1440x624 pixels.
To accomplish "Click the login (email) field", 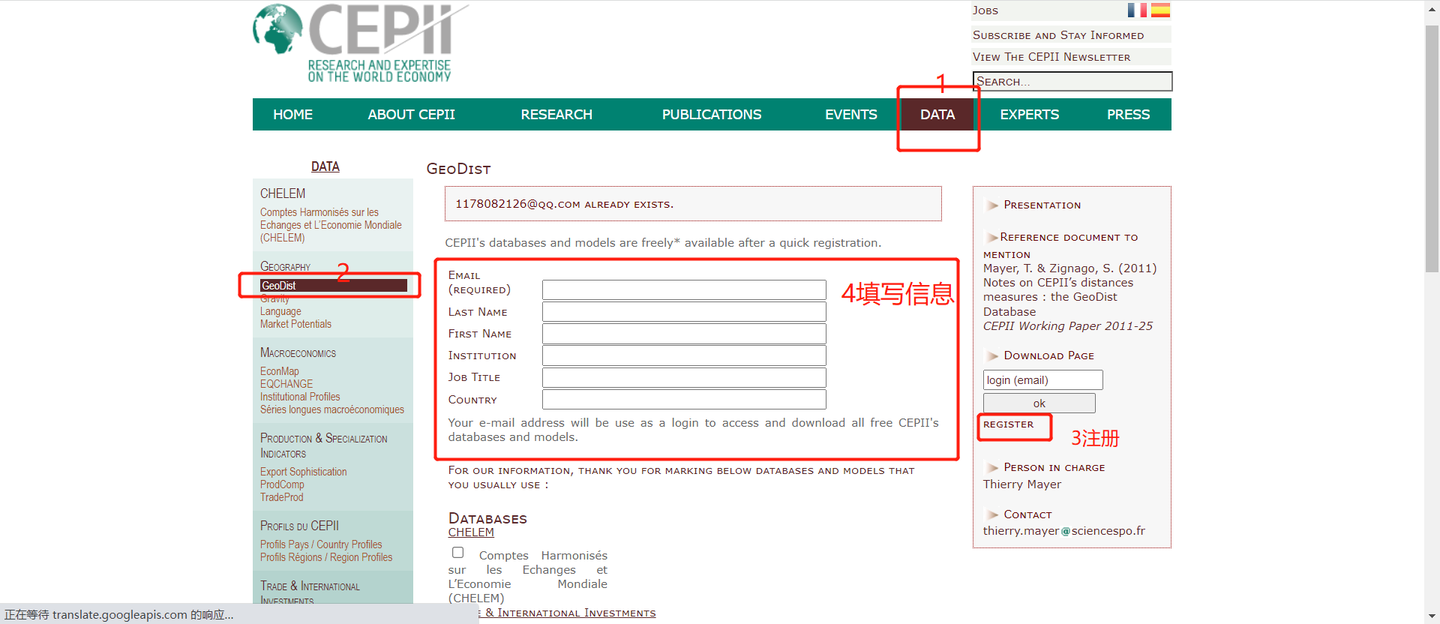I will coord(1043,380).
